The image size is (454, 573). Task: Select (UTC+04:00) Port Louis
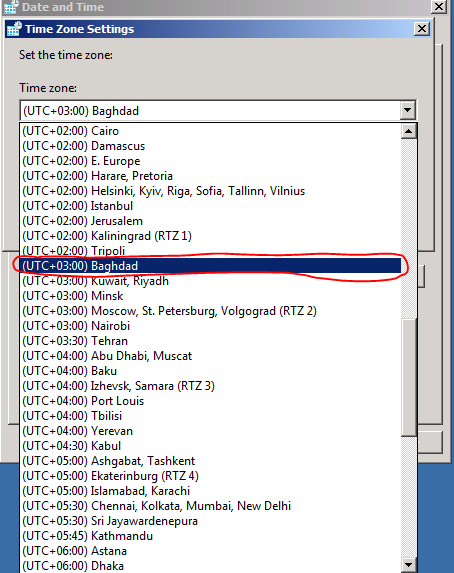click(211, 401)
